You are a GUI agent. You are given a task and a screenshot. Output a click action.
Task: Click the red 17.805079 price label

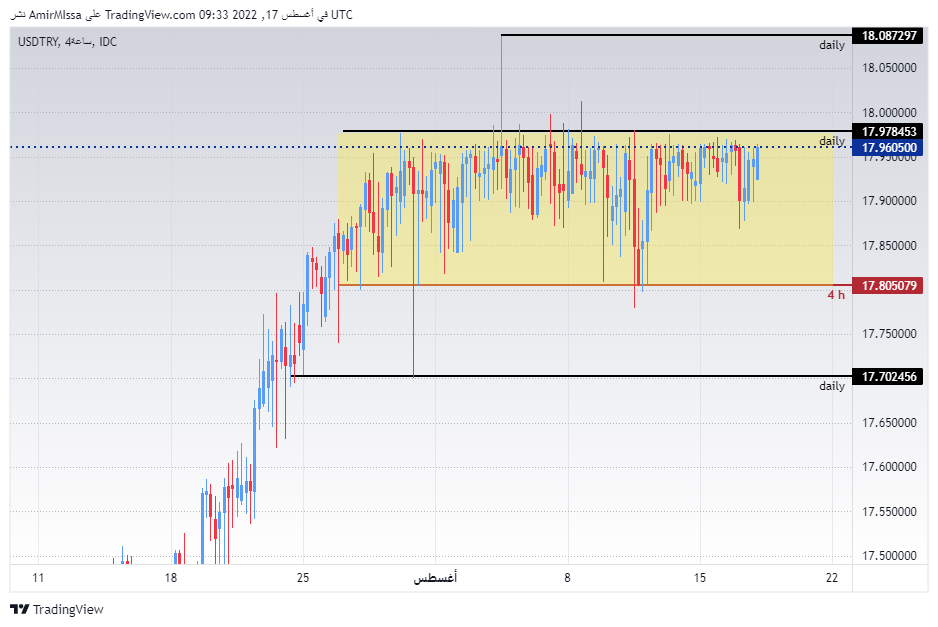pos(889,285)
